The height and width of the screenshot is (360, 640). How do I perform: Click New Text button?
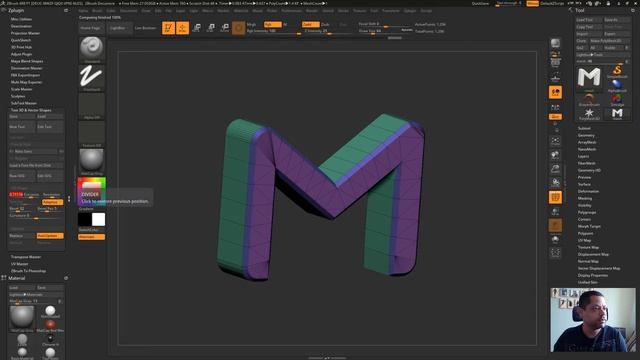click(x=22, y=127)
